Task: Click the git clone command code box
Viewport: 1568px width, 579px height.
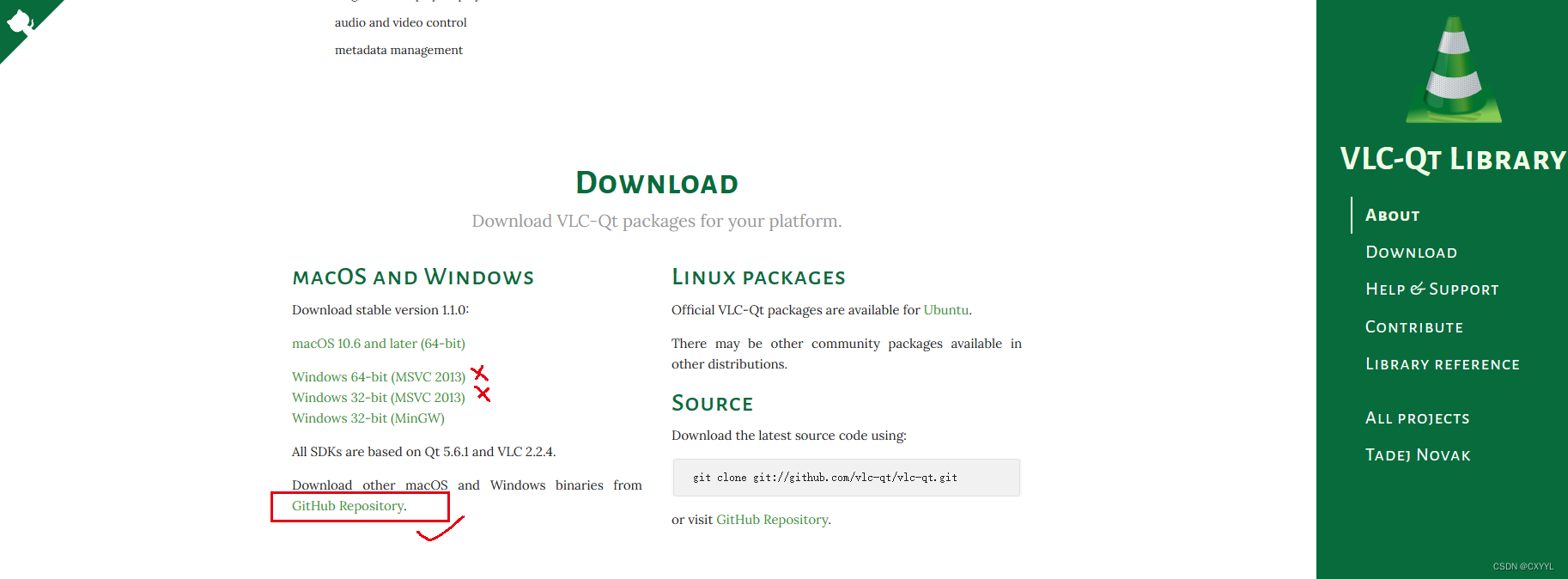Action: coord(846,478)
